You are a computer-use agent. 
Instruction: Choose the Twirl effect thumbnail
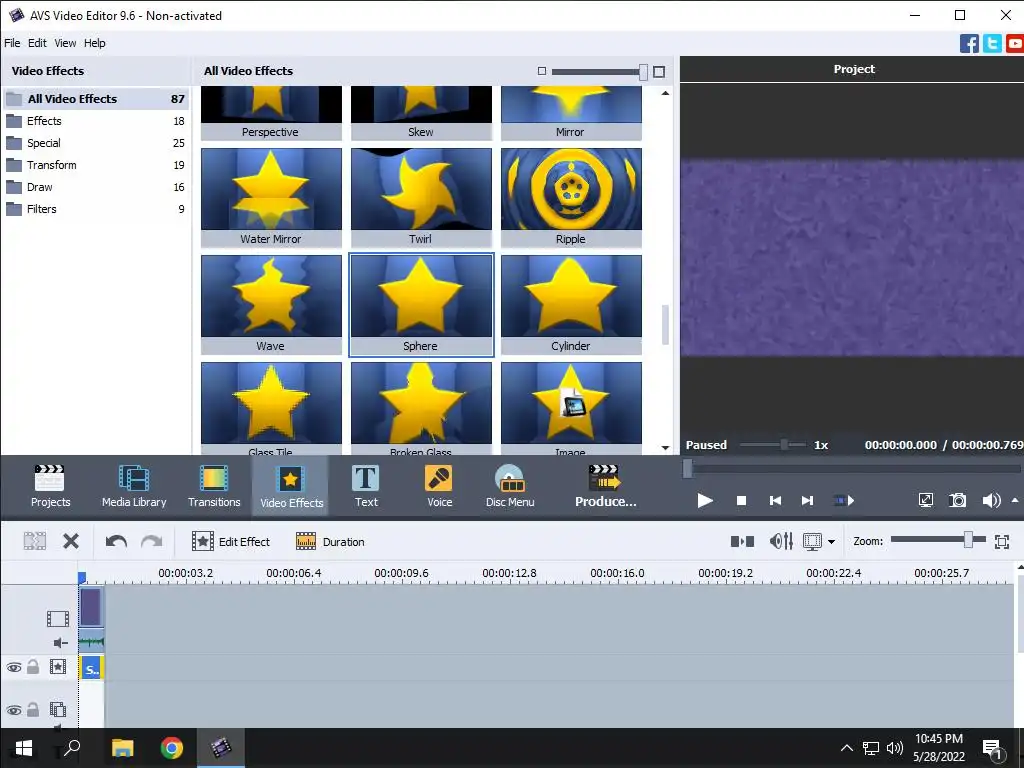(x=421, y=197)
